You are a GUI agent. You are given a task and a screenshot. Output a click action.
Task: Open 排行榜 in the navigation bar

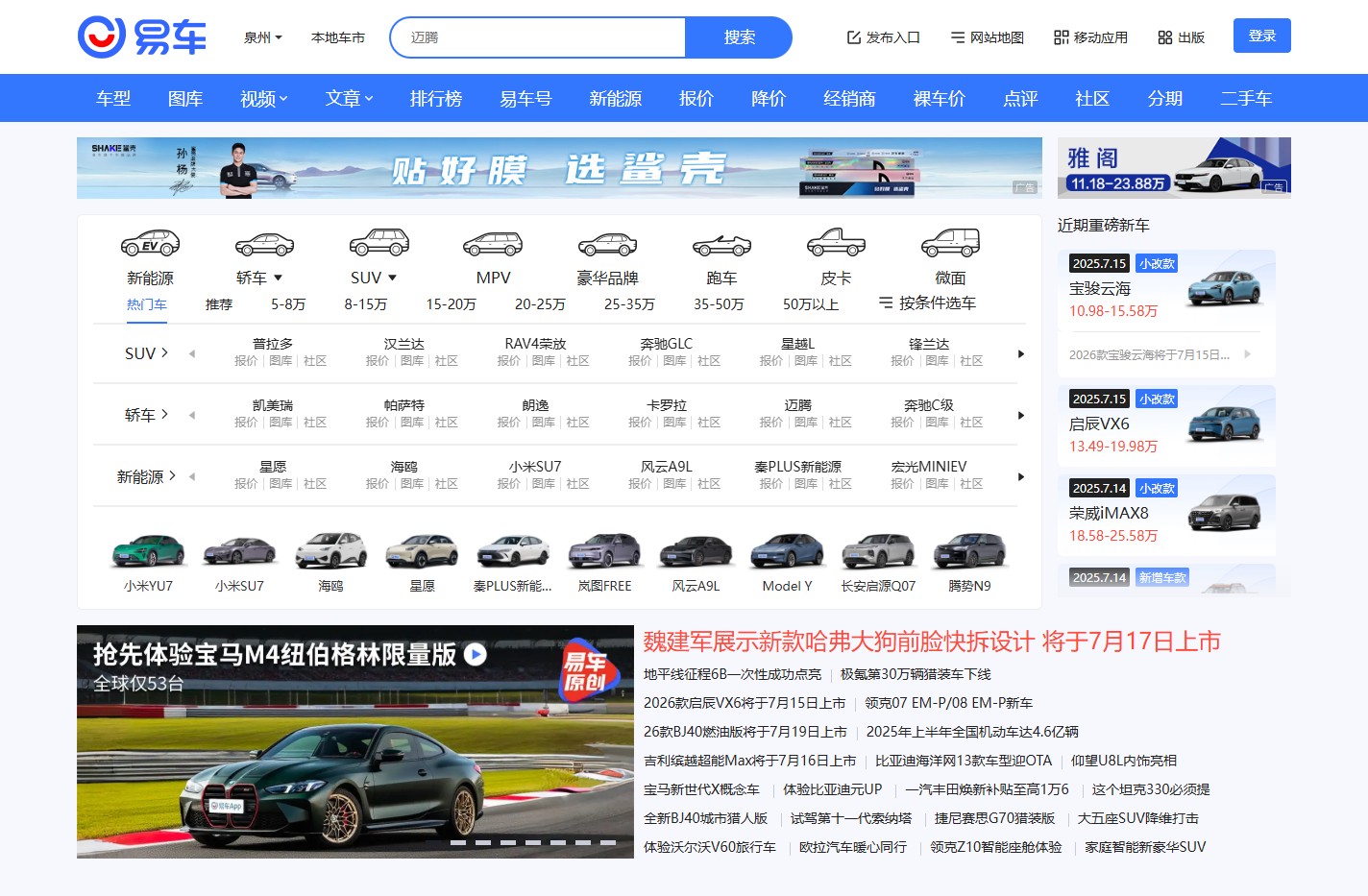[x=436, y=98]
